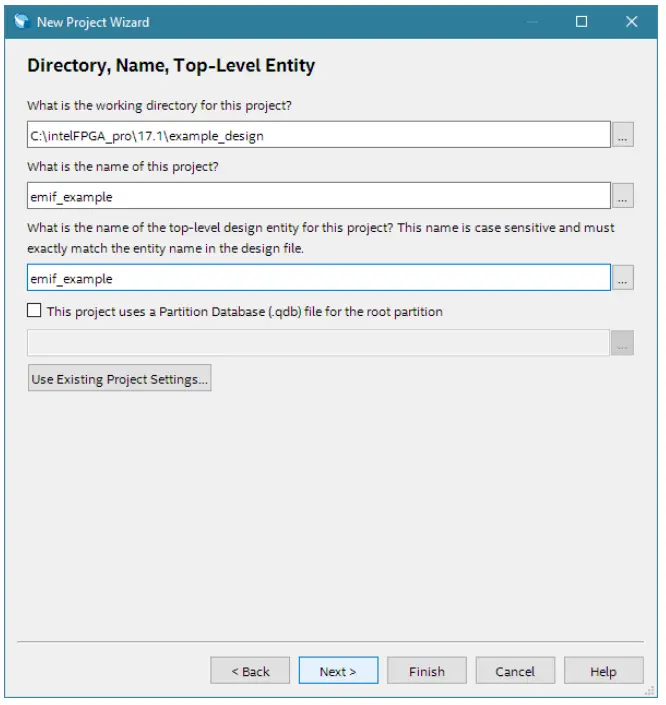
Task: Cancel the new project wizard
Action: [x=515, y=671]
